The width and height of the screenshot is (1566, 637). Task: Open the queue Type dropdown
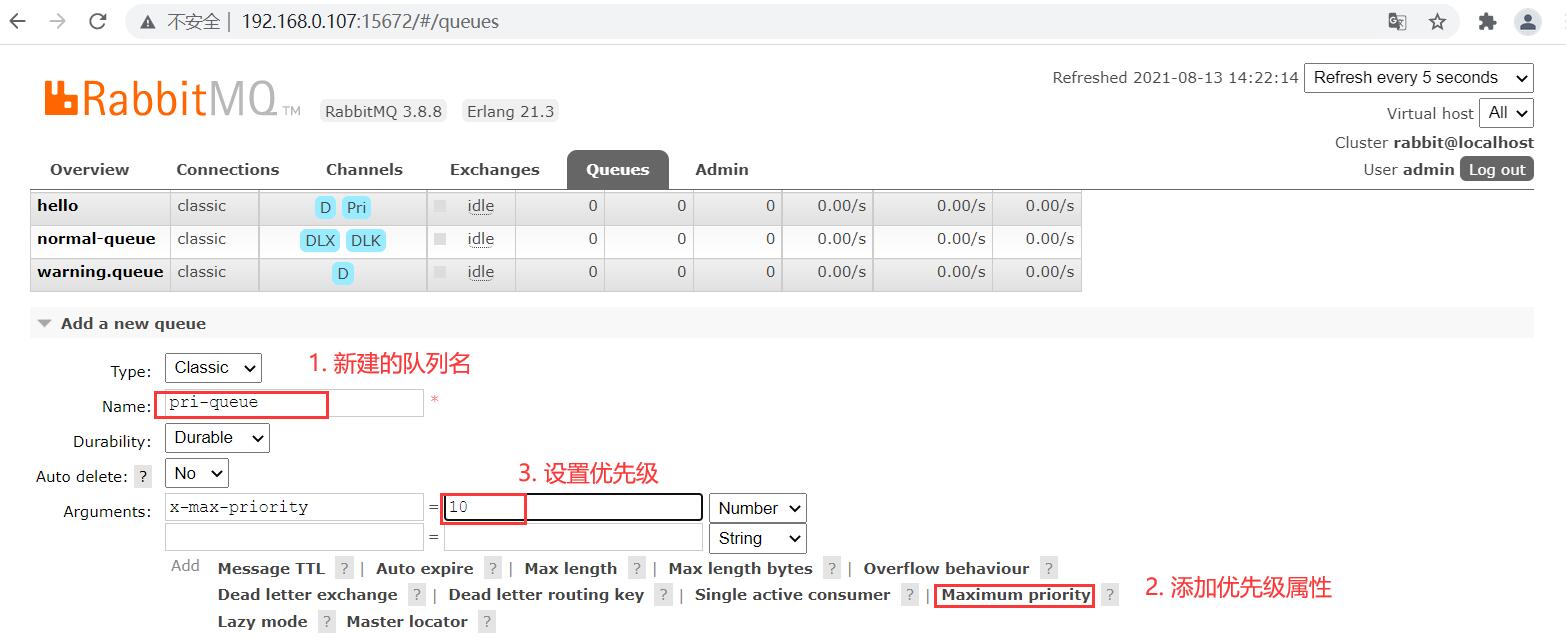pyautogui.click(x=213, y=368)
